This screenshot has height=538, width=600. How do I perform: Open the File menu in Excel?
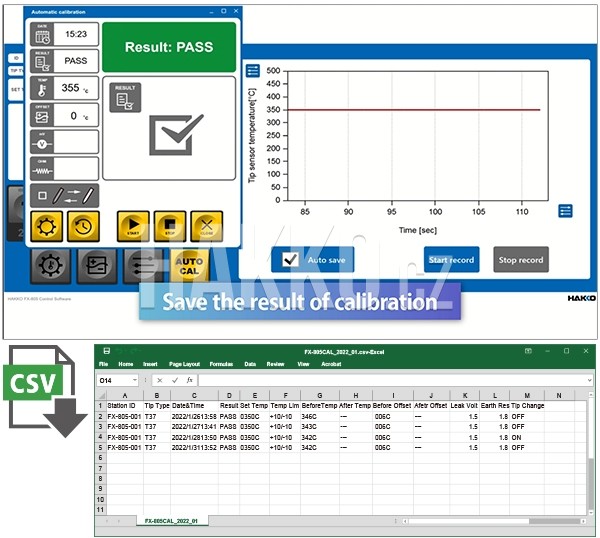tap(103, 364)
